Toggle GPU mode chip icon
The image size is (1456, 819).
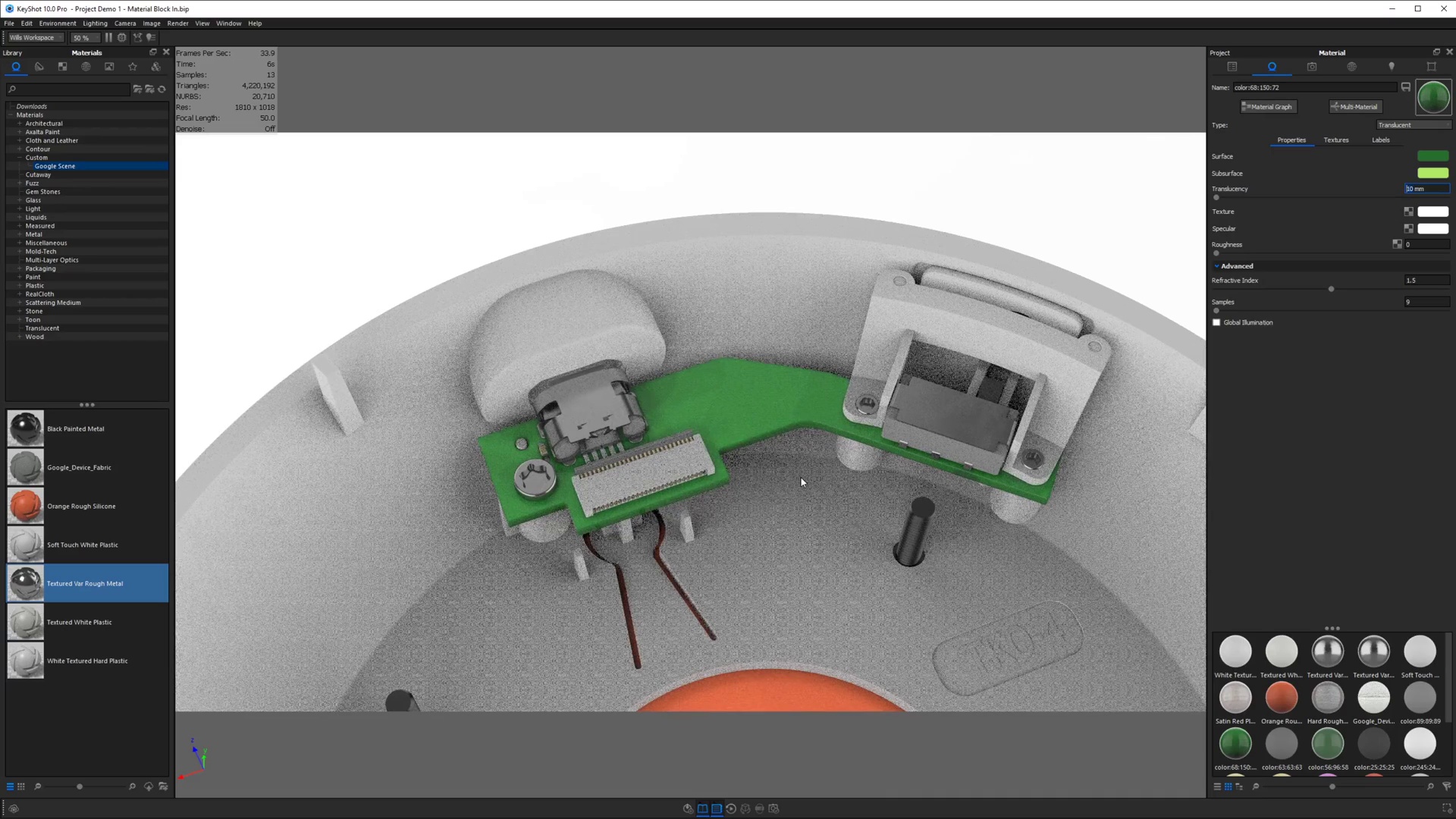point(122,37)
